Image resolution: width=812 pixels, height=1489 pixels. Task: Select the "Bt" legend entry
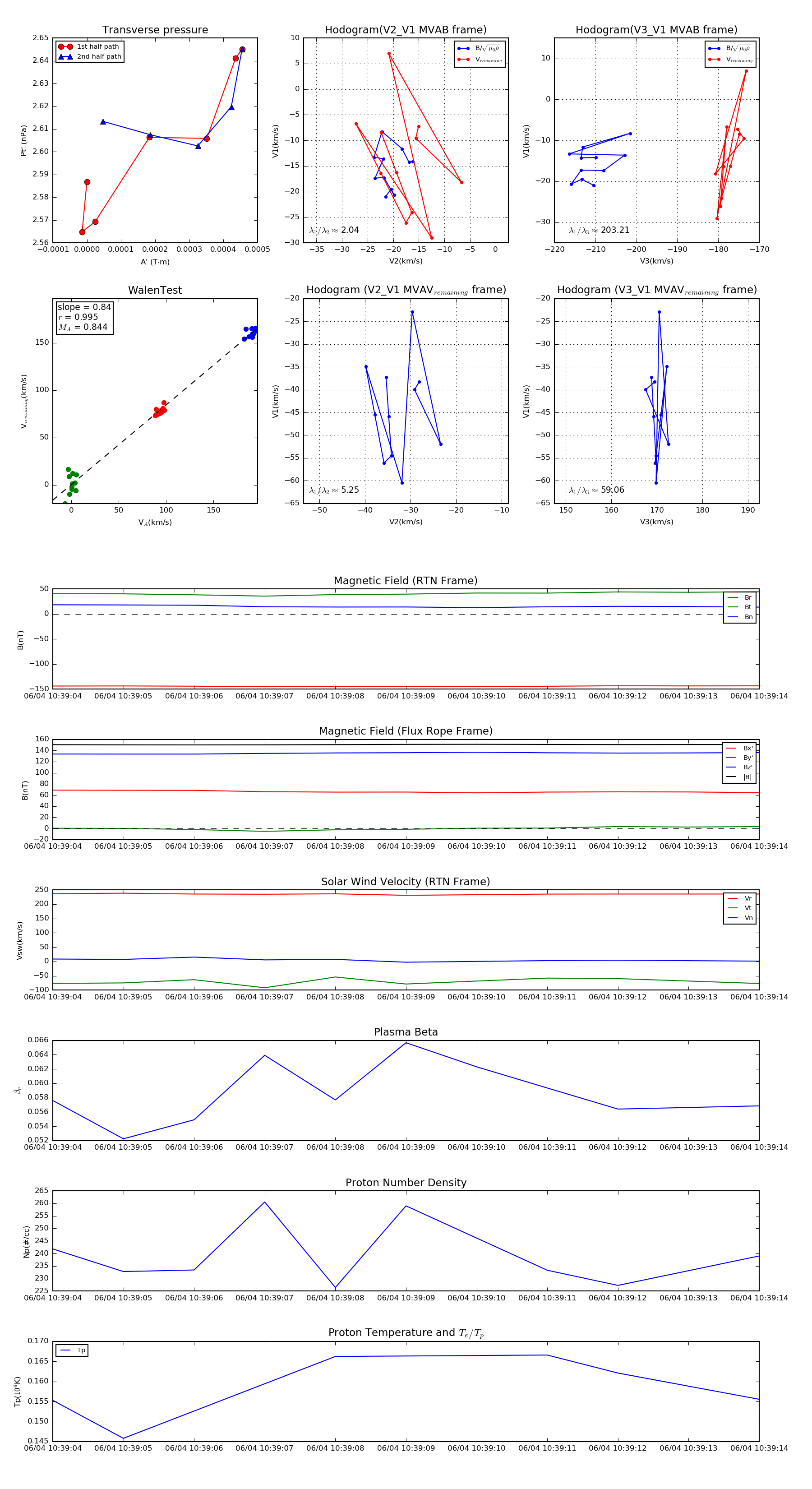click(740, 607)
